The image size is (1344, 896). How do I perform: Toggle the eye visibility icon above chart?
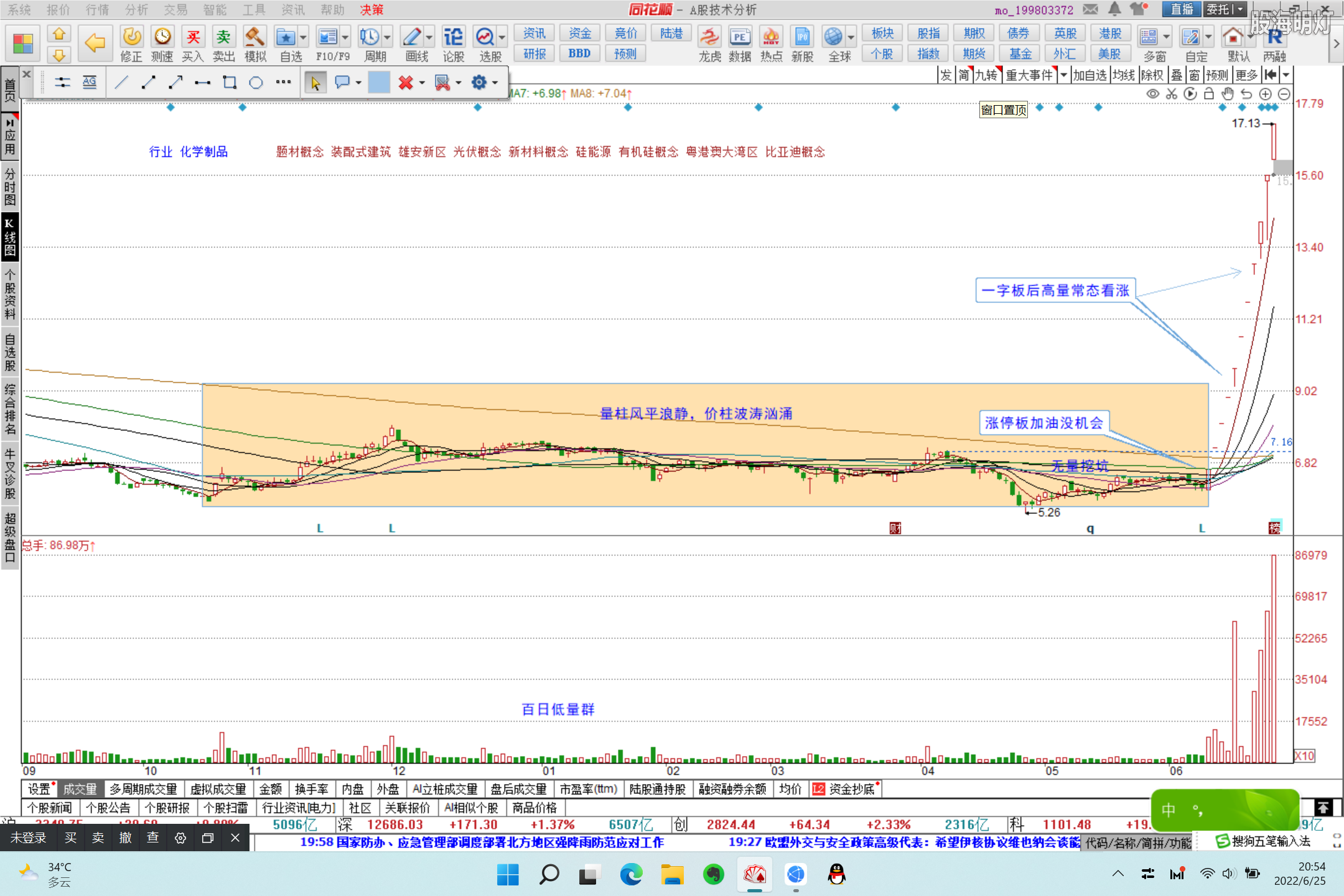coord(1153,94)
